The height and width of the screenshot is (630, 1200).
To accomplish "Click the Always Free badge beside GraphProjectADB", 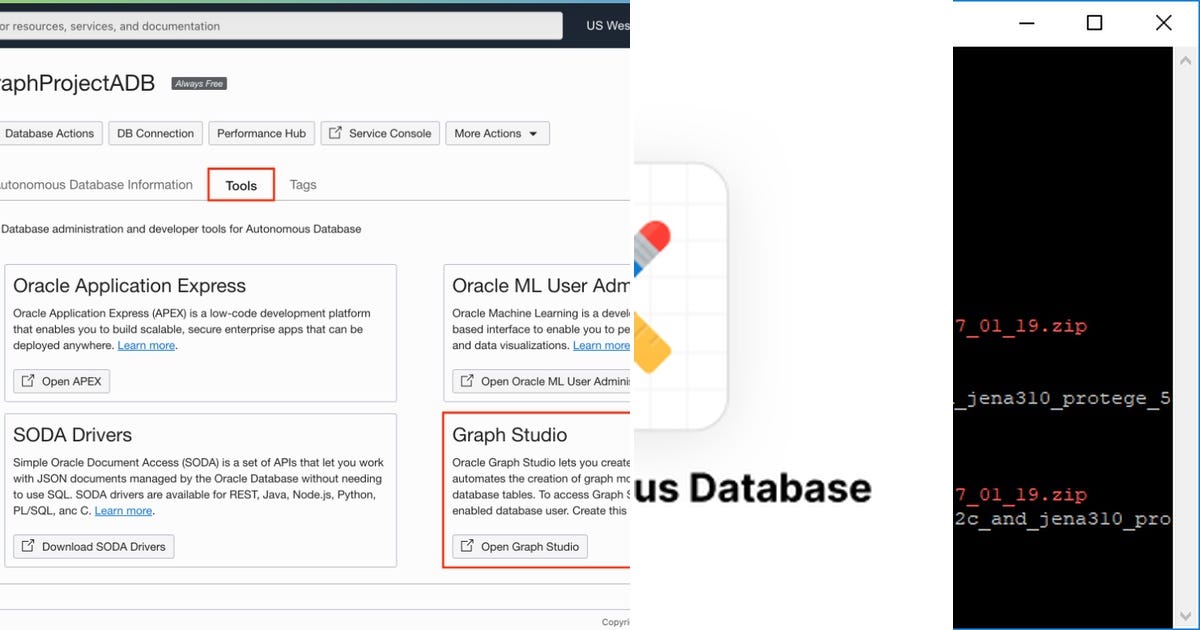I will (198, 83).
